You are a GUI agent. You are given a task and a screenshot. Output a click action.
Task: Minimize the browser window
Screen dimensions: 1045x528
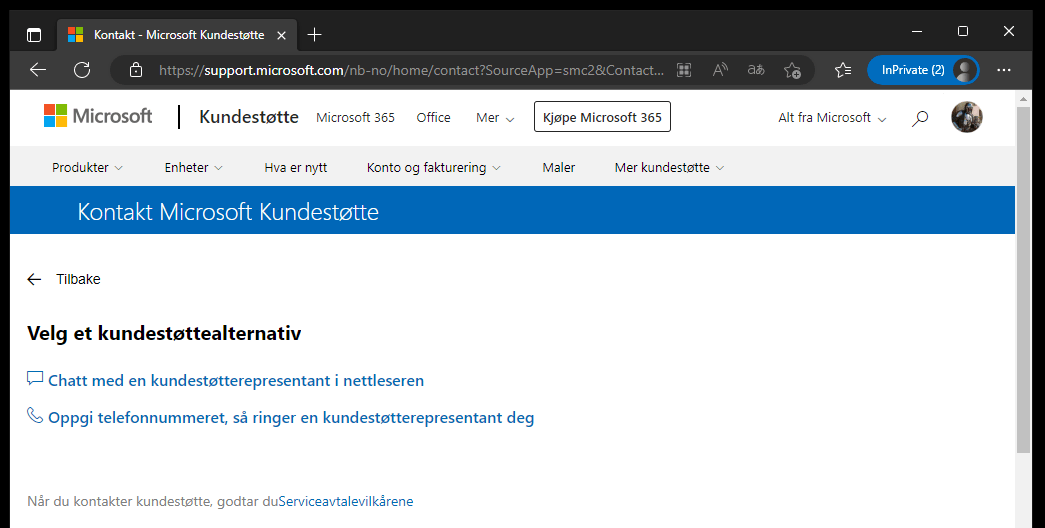pyautogui.click(x=917, y=31)
